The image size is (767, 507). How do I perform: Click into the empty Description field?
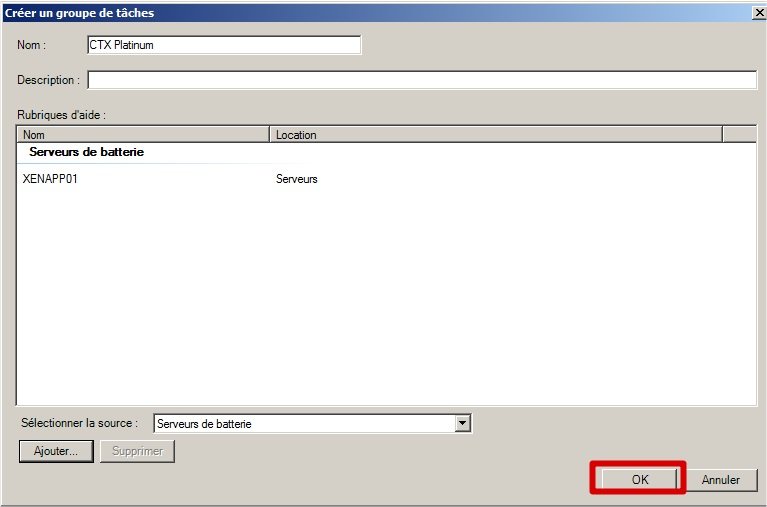[x=421, y=80]
